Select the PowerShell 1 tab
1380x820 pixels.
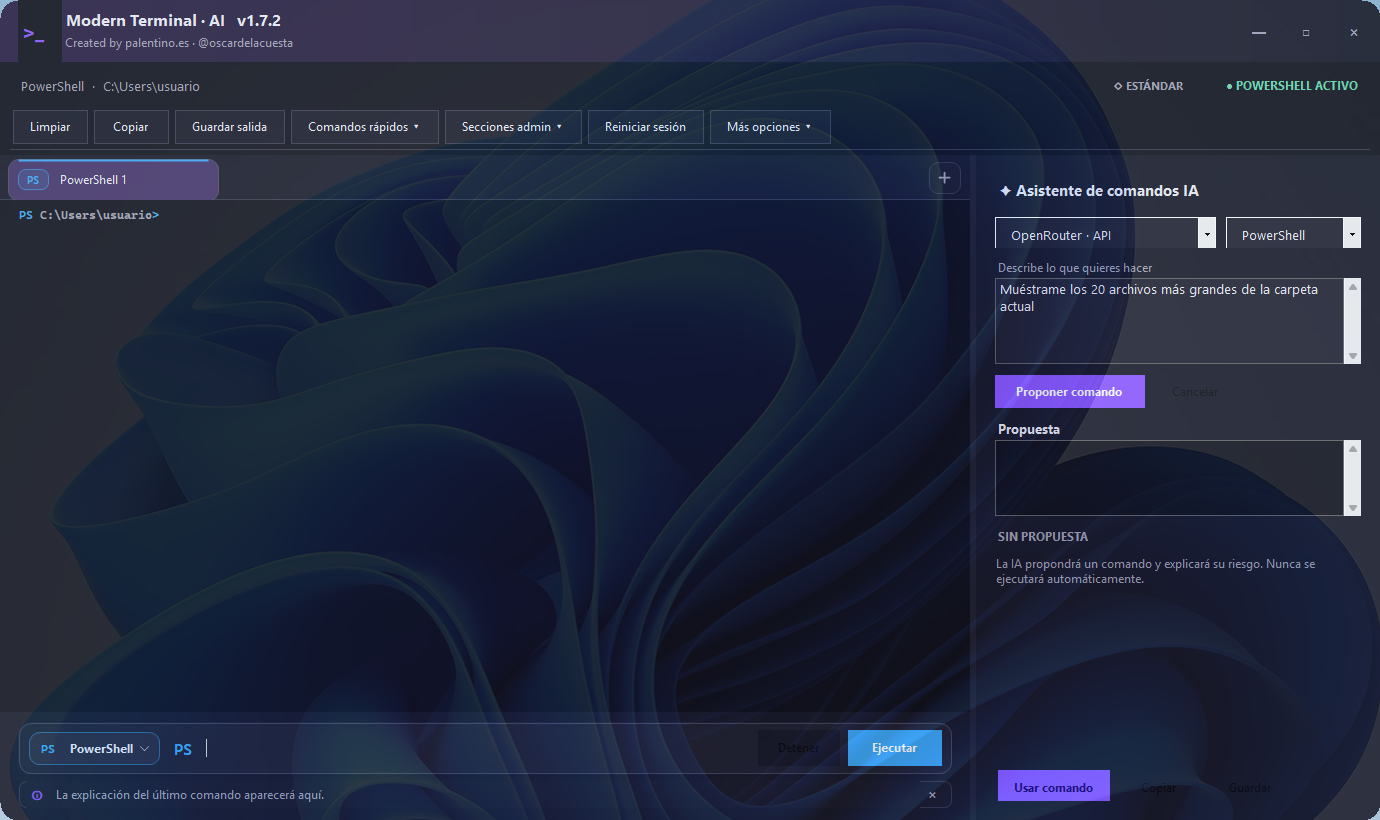click(x=113, y=179)
